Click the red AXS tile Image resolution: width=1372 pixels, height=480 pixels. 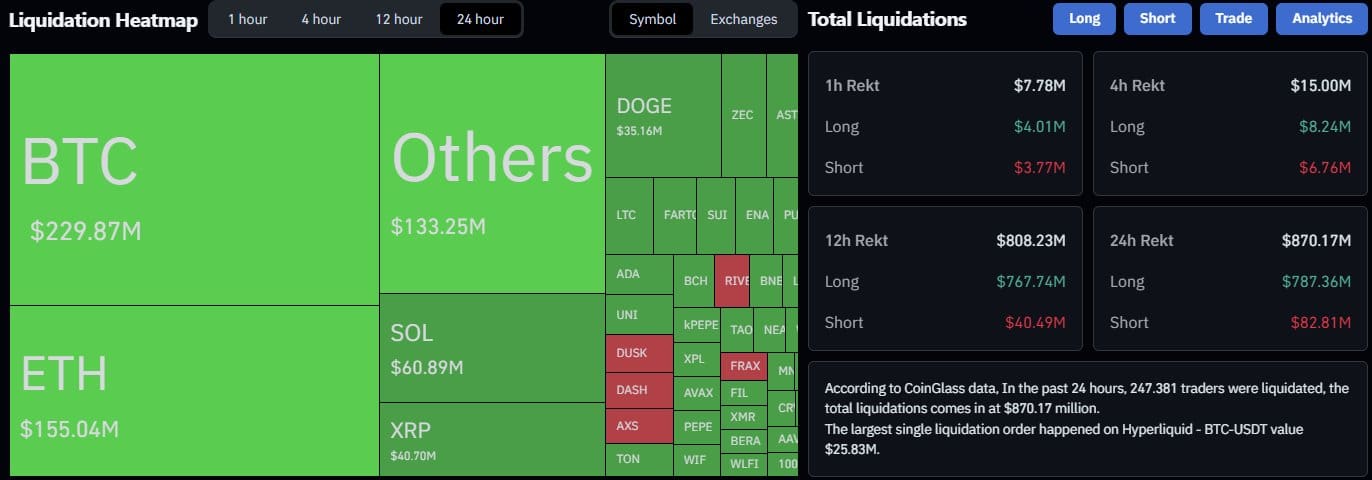(639, 426)
